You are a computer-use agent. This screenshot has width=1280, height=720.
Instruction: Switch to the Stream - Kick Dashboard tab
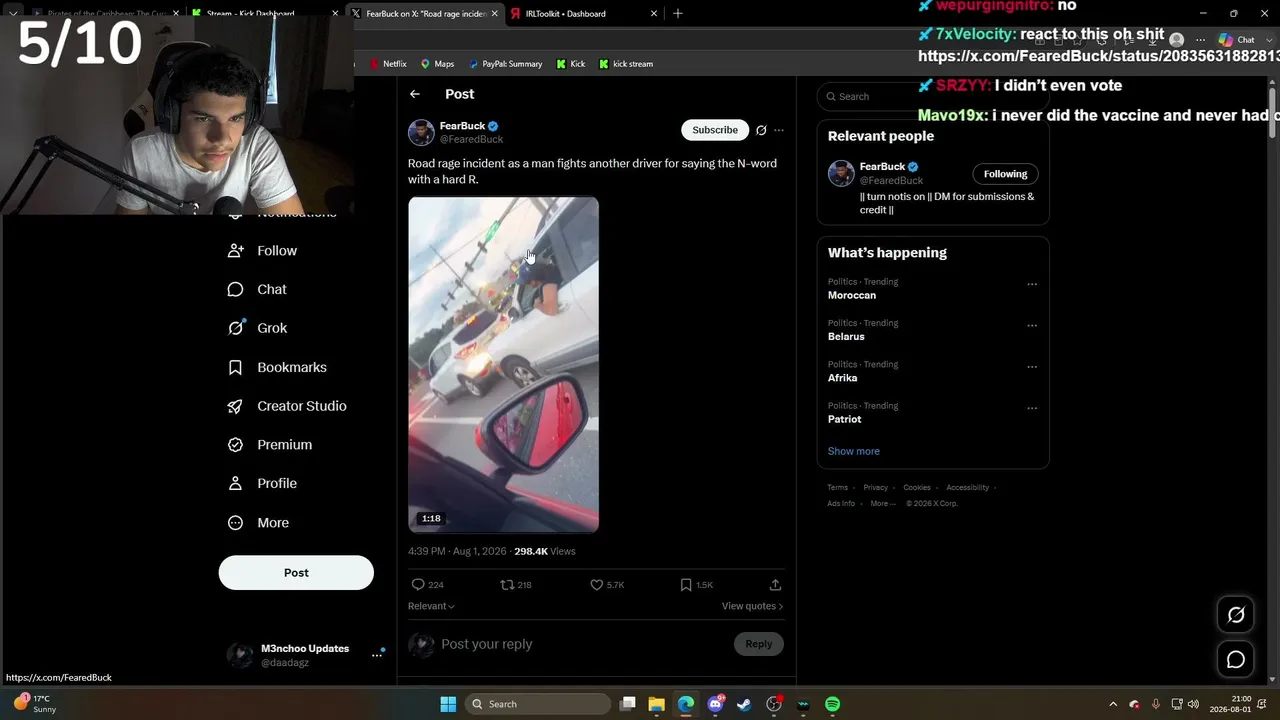click(x=265, y=14)
